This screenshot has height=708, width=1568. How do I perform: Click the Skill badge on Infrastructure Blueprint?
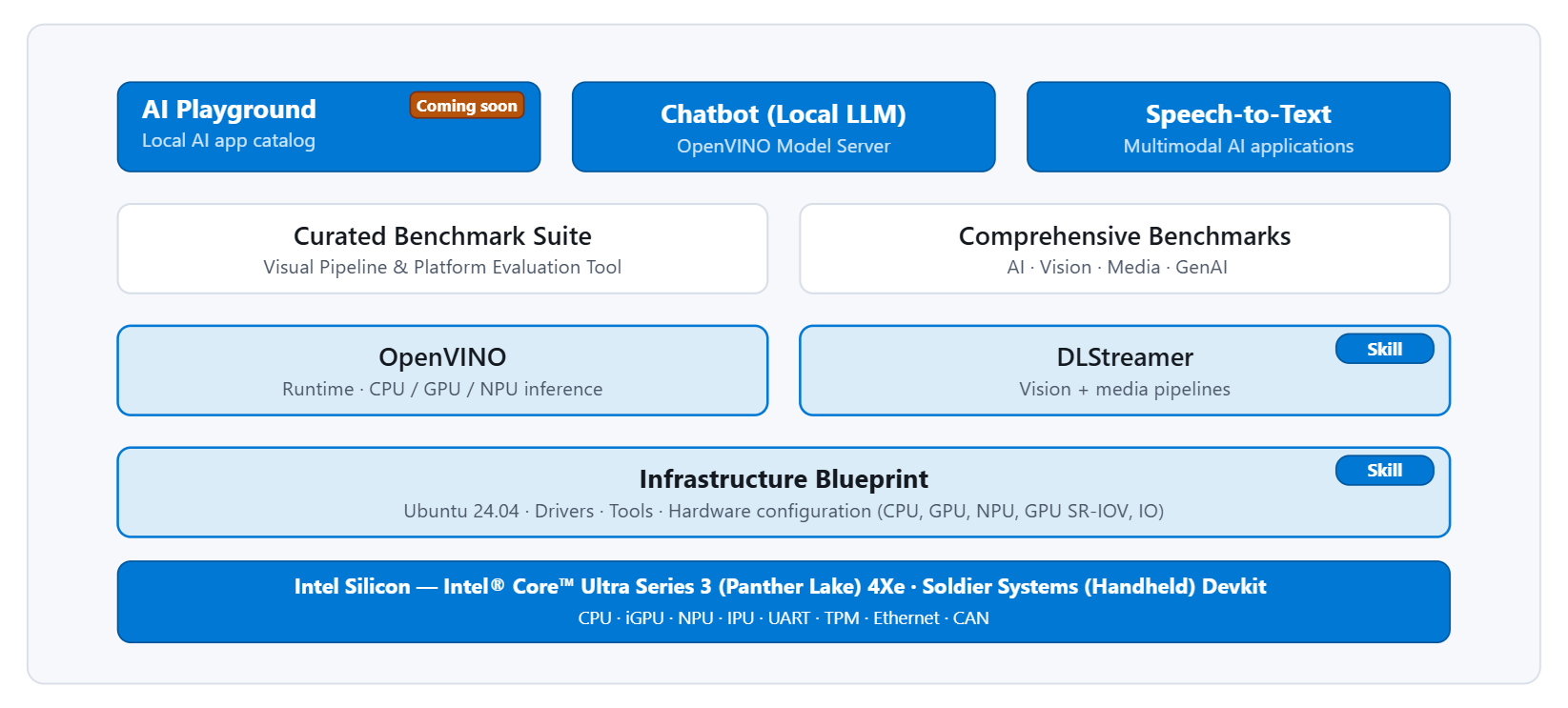(1385, 470)
